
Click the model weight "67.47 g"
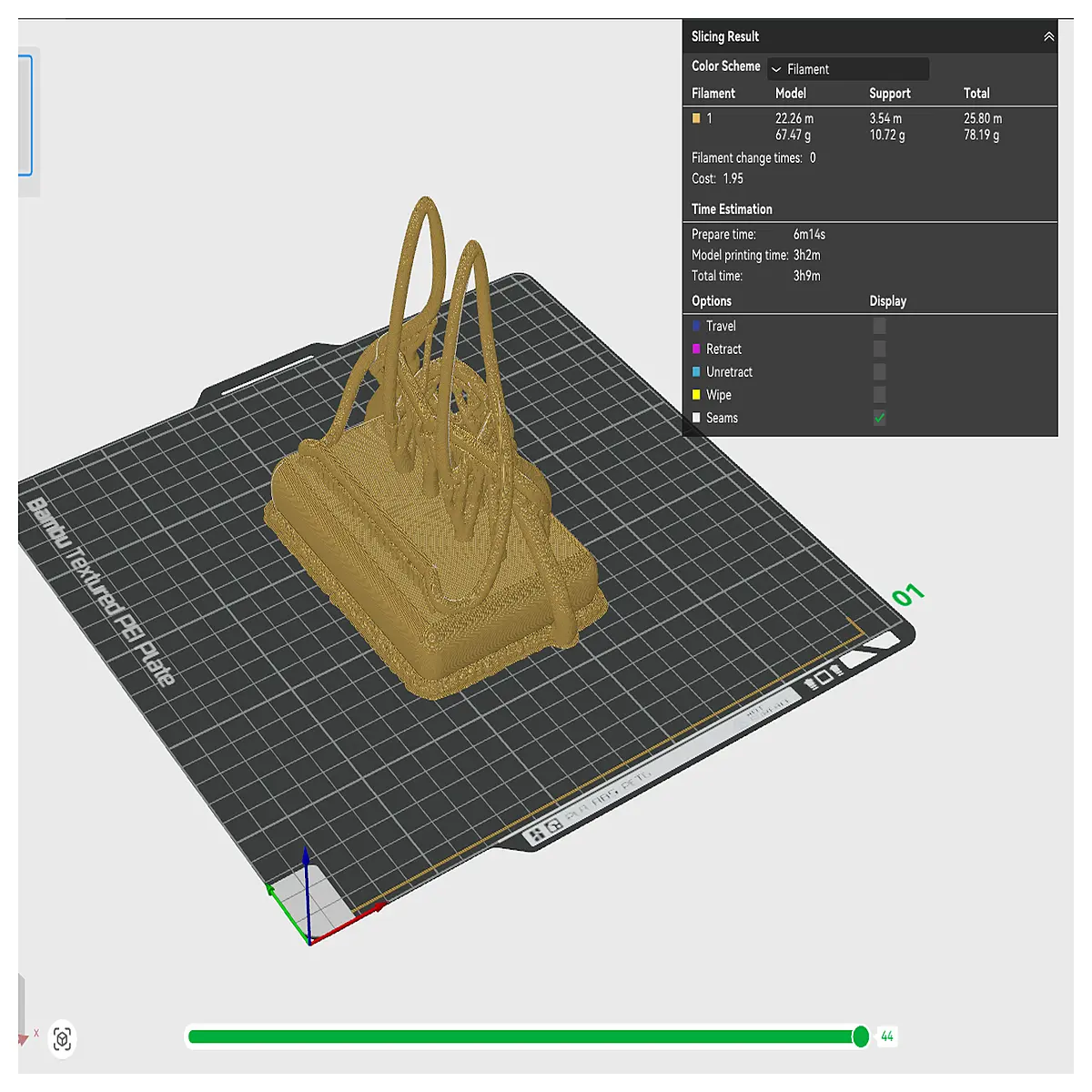[x=793, y=135]
